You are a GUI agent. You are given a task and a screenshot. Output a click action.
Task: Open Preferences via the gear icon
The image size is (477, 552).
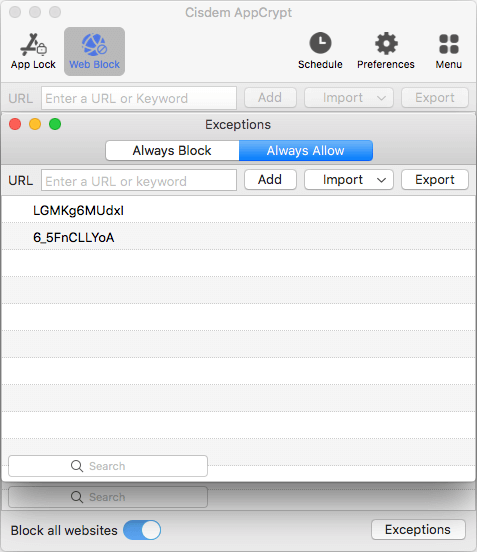point(386,44)
